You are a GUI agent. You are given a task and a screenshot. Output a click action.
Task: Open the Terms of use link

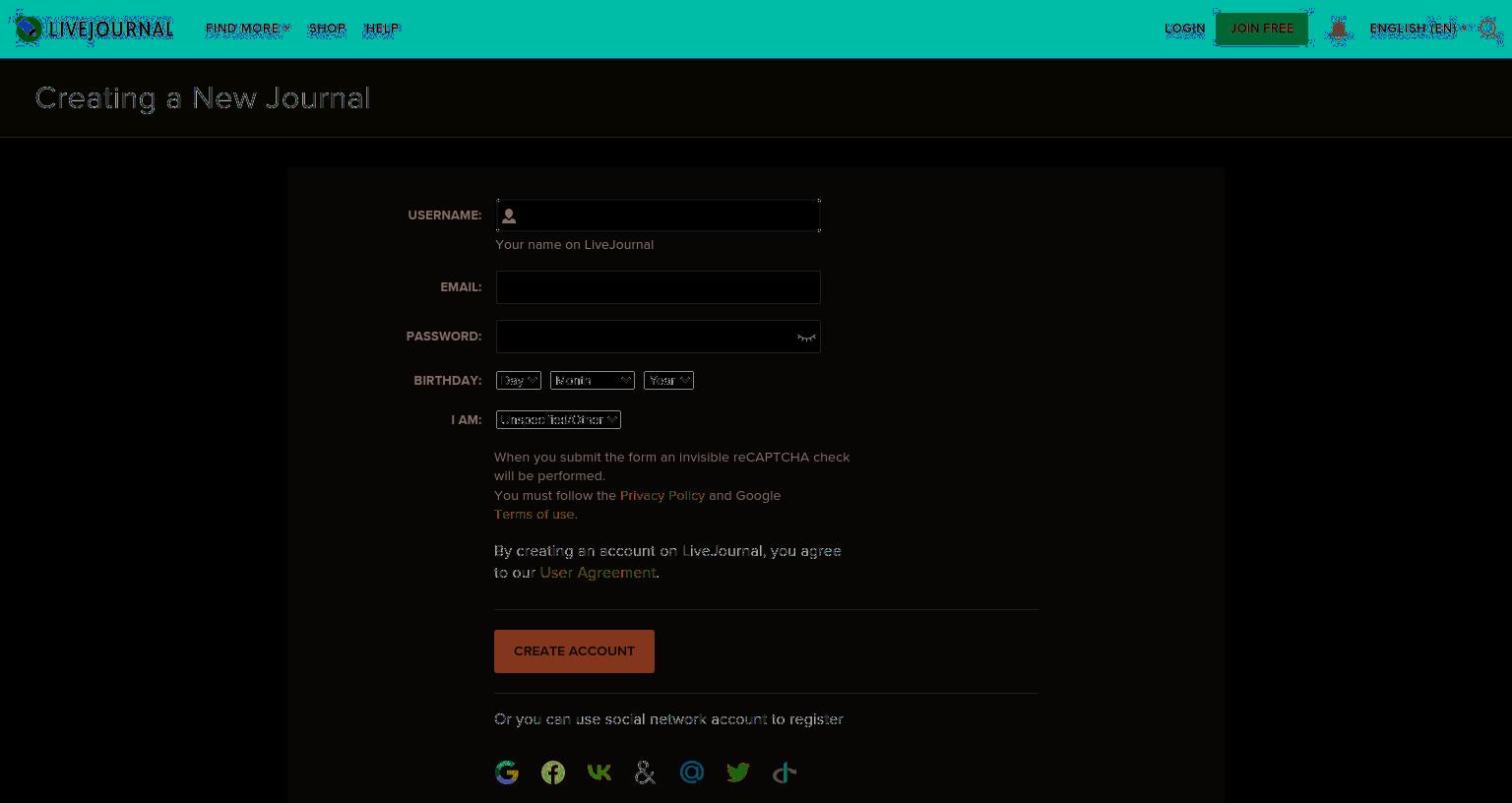[x=535, y=515]
